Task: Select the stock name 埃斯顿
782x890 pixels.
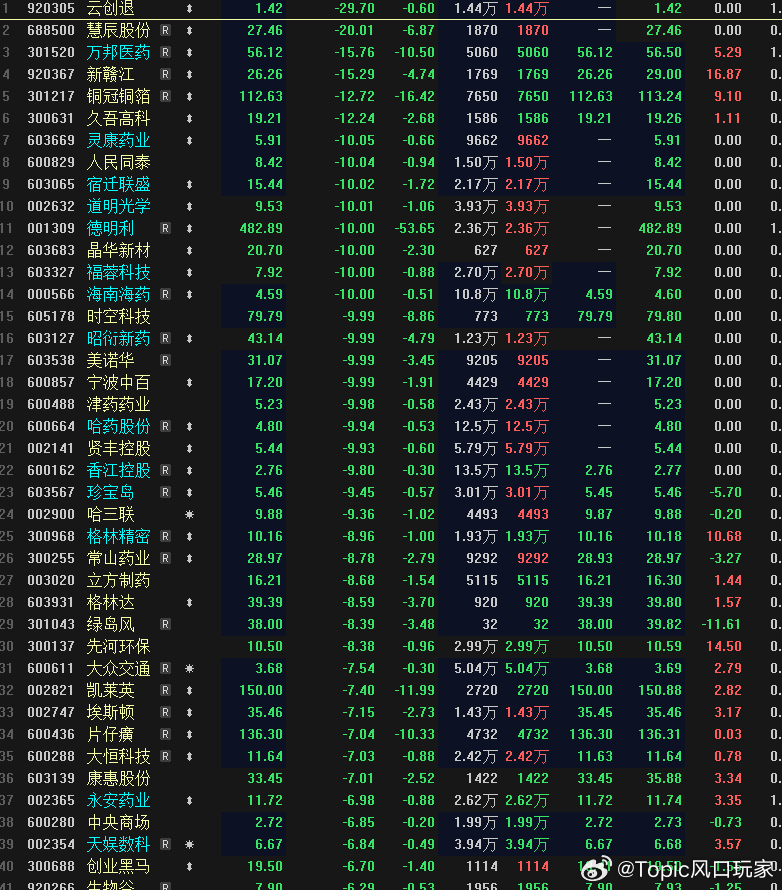Action: [x=111, y=713]
